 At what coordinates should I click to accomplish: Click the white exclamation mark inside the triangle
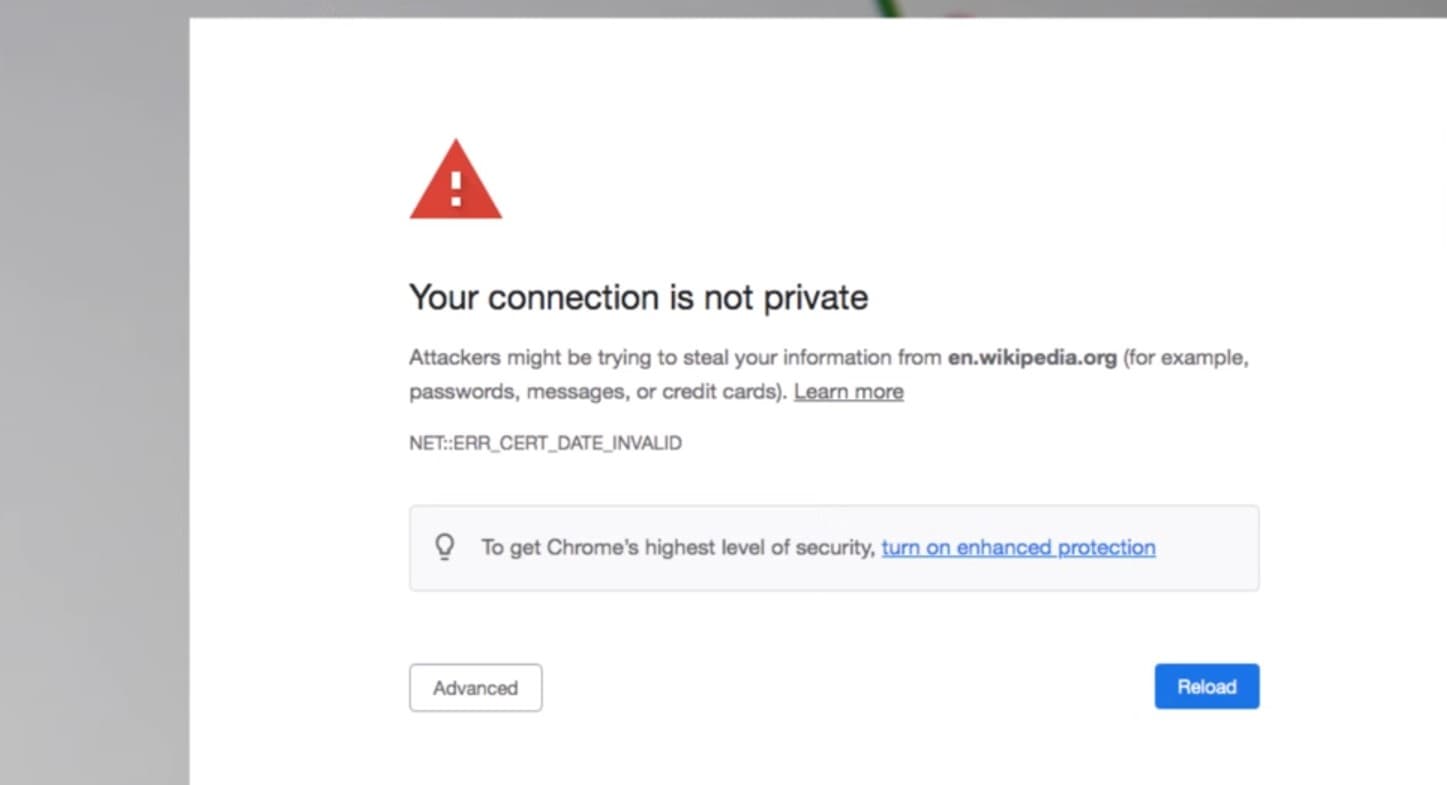[456, 188]
